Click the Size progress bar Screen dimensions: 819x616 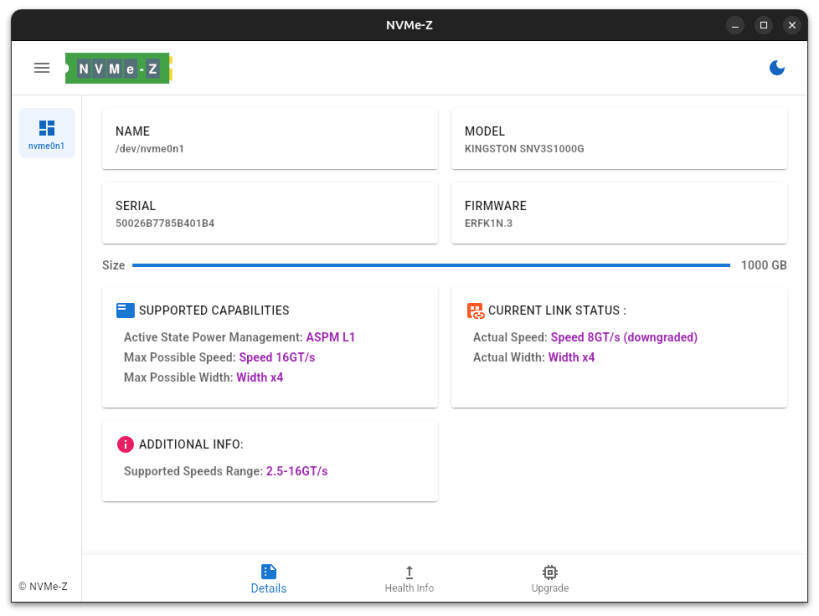(x=431, y=265)
